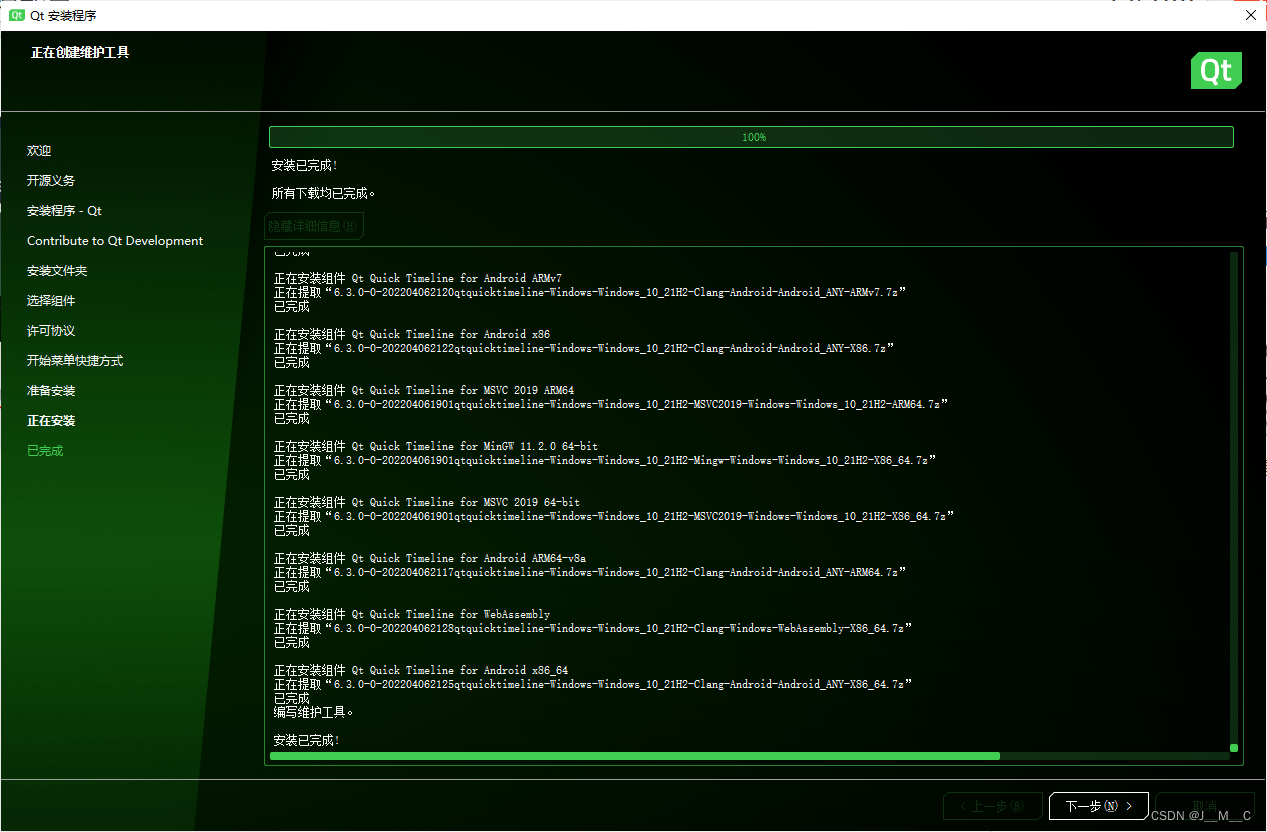Select the green 已完成 step in the sidebar
Screen dimensions: 1267x832
(45, 451)
